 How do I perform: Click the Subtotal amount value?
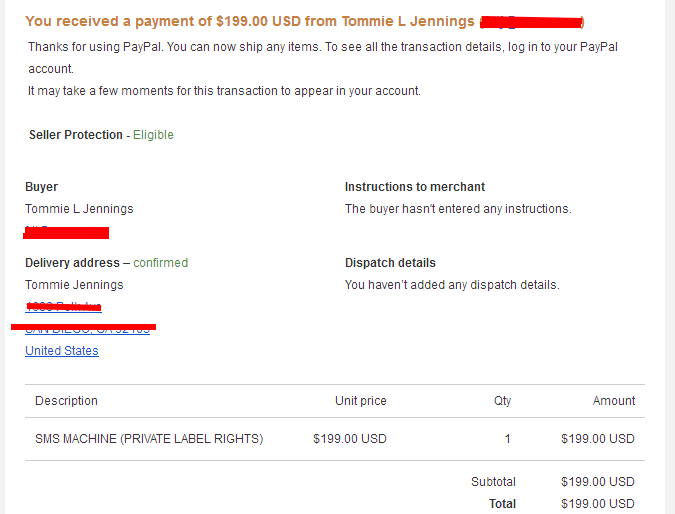point(598,482)
